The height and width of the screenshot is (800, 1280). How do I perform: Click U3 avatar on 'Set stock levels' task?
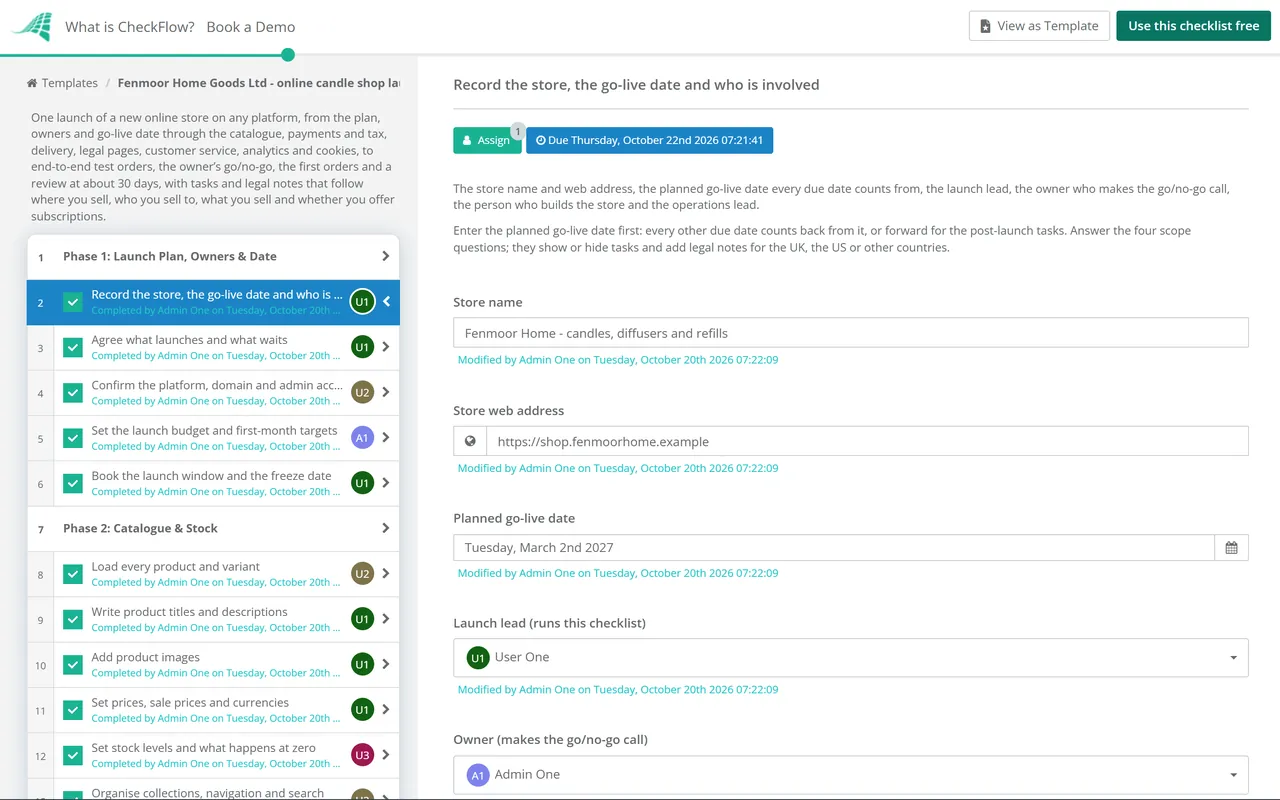362,755
